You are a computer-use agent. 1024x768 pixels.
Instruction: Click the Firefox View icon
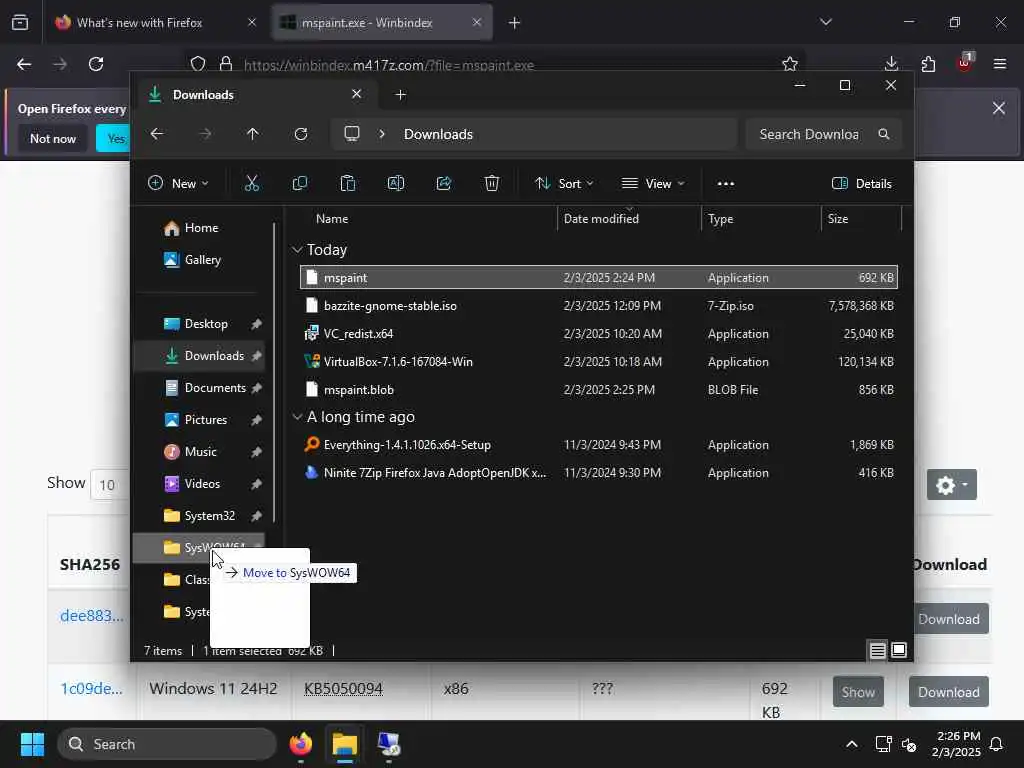click(x=20, y=23)
